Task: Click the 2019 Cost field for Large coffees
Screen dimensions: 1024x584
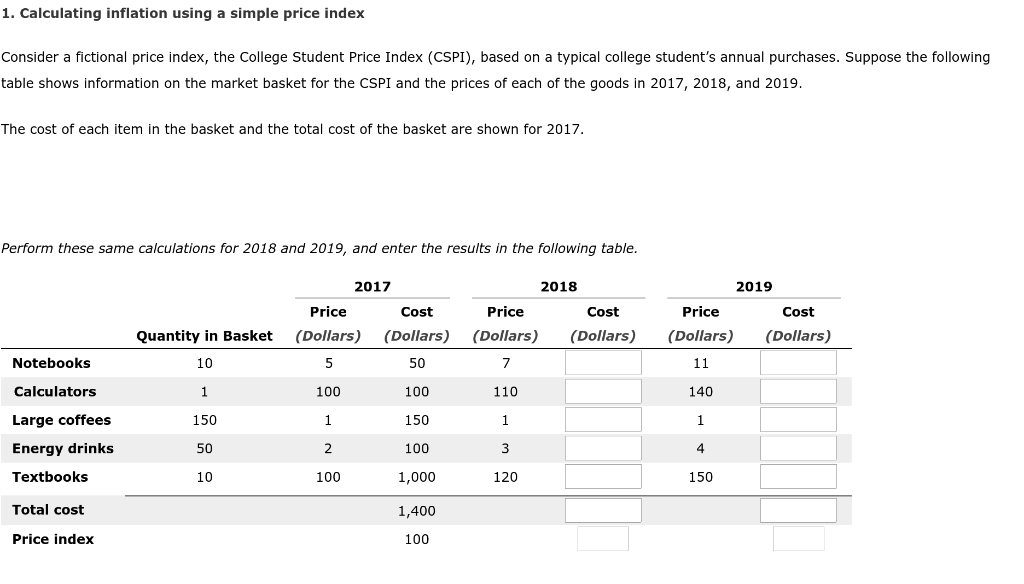Action: click(797, 419)
